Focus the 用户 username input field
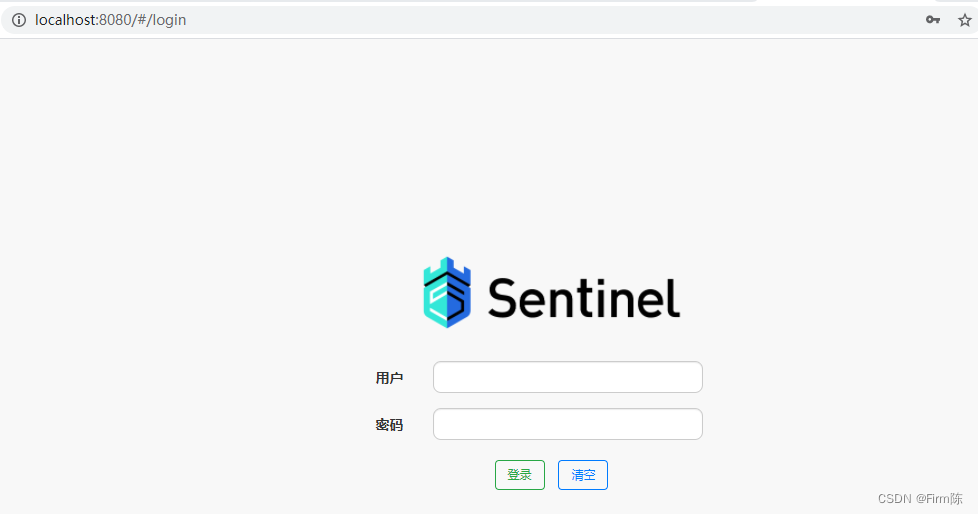This screenshot has width=978, height=514. coord(568,377)
